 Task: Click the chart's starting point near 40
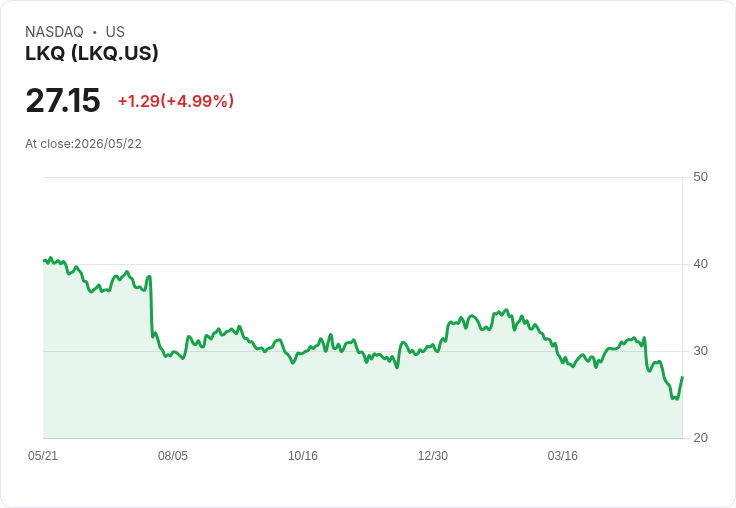[x=44, y=260]
